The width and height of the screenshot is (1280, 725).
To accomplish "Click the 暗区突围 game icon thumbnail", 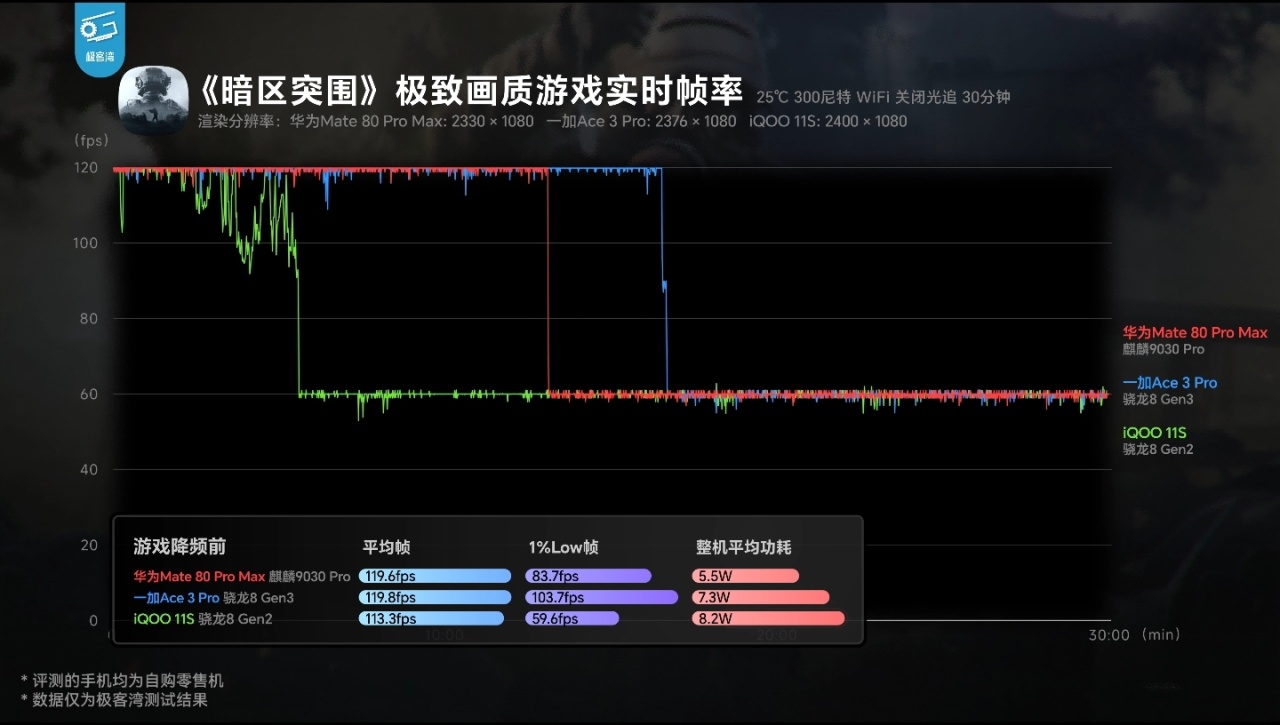I will pos(153,99).
